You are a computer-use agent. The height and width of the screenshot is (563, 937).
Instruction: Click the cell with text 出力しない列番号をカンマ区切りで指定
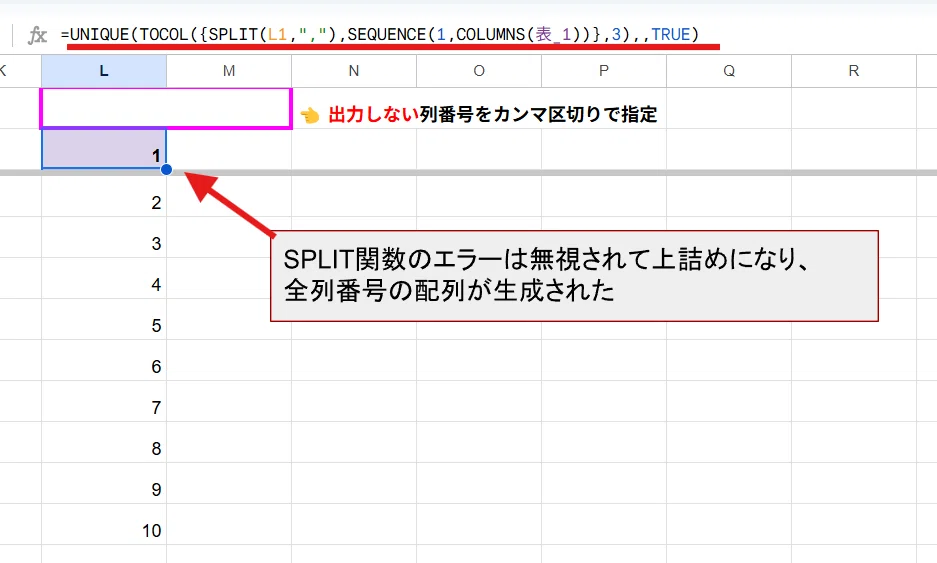(478, 114)
